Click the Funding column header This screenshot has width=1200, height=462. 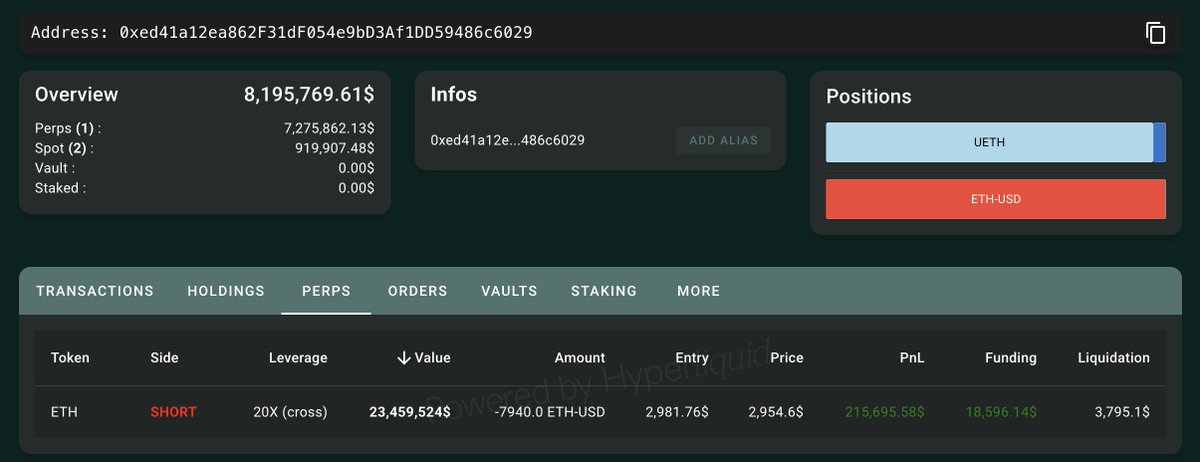(x=1010, y=358)
